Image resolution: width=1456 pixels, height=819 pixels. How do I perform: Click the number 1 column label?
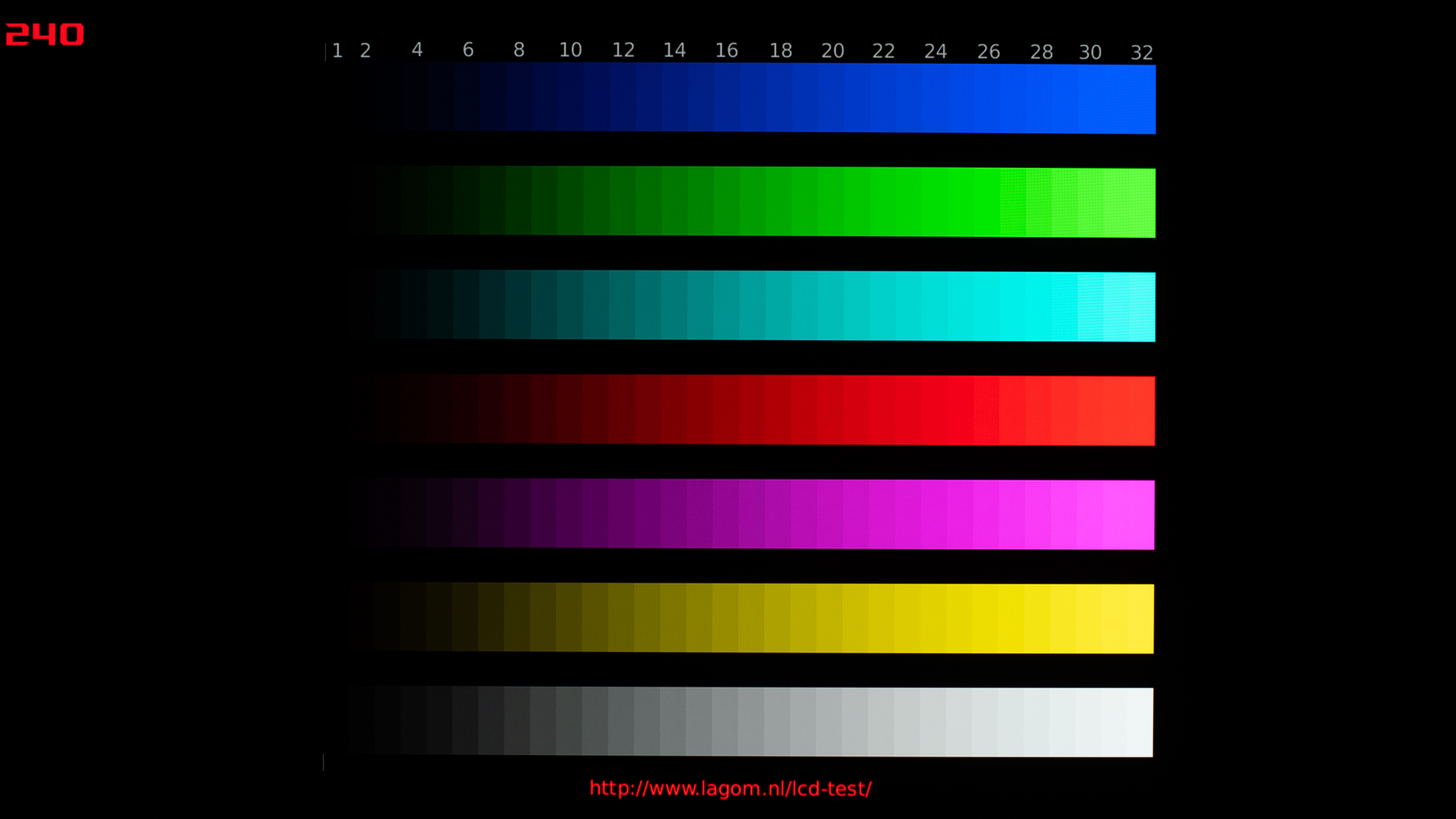pyautogui.click(x=337, y=51)
